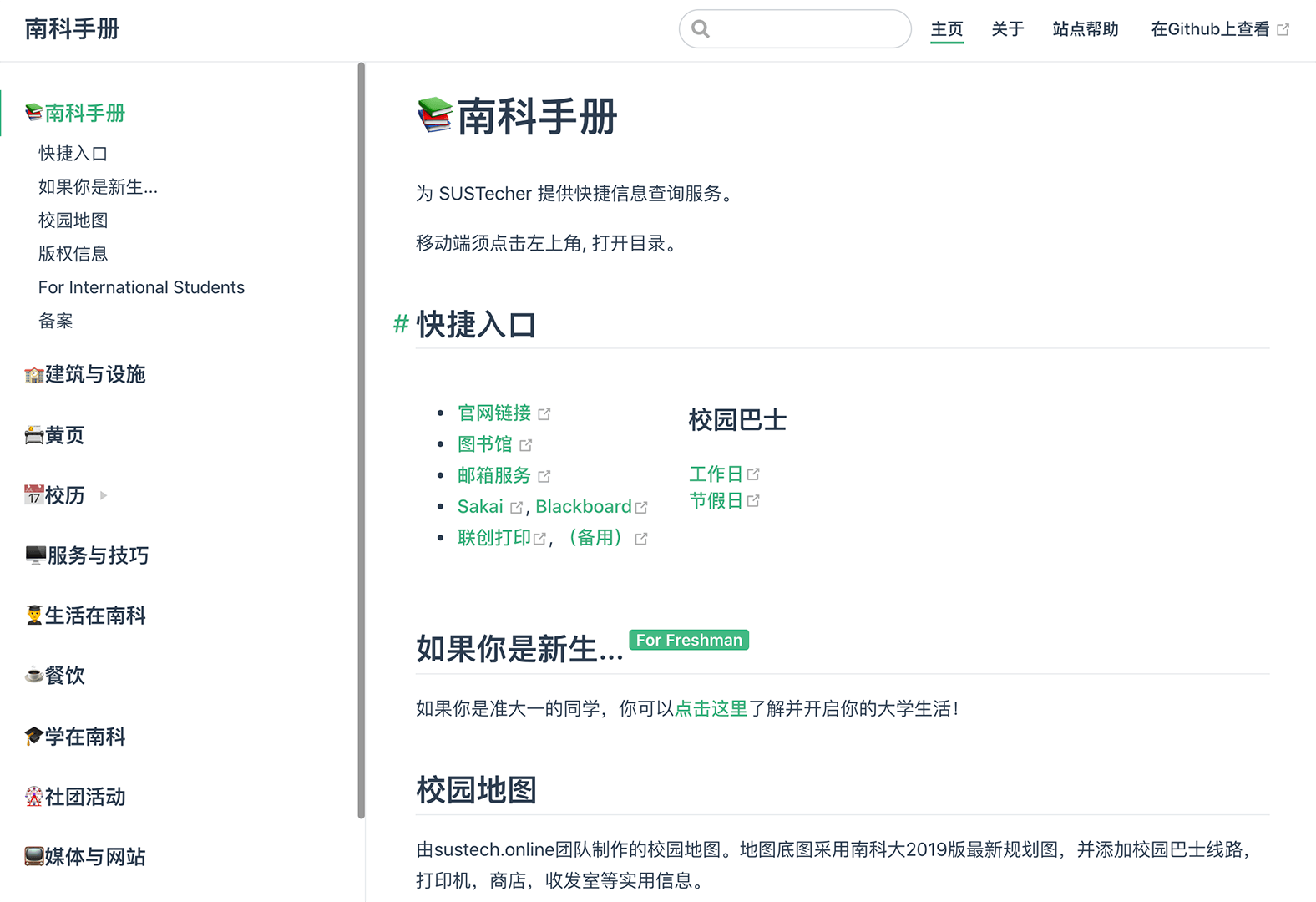Click external link icon after 官网链接

click(544, 414)
